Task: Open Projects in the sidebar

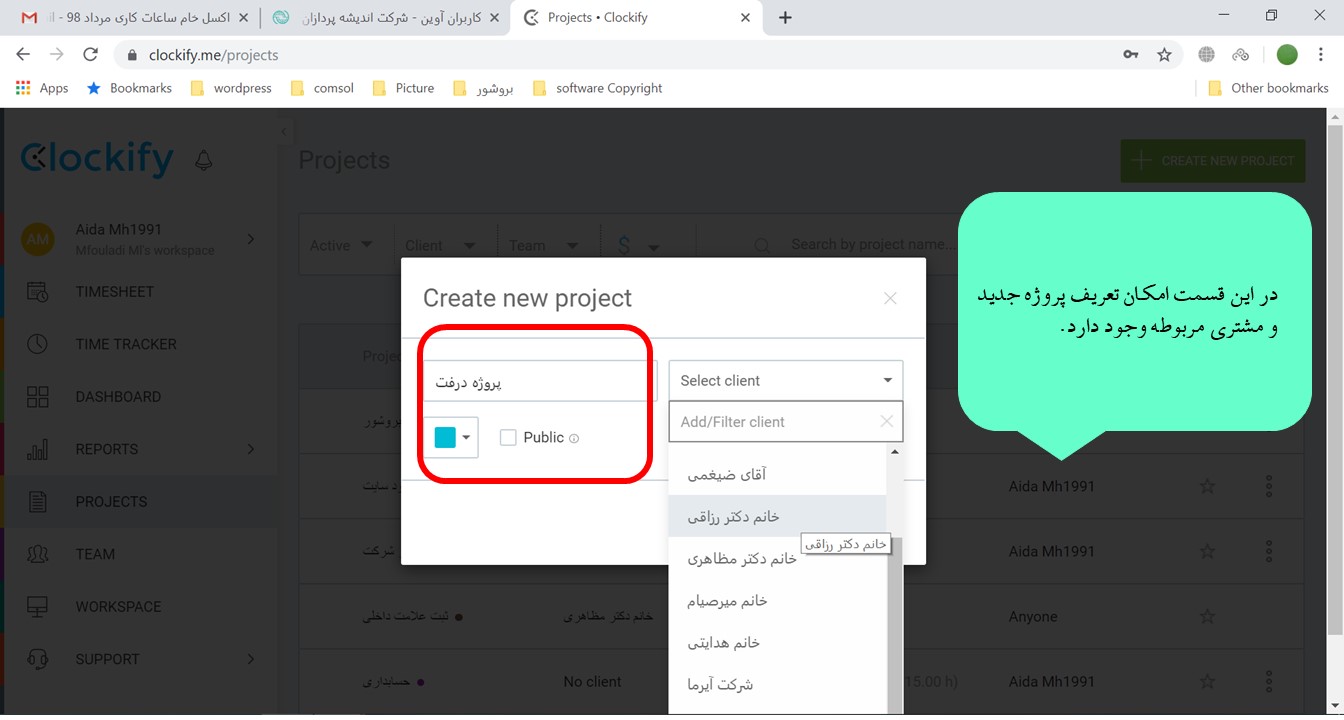Action: [x=111, y=502]
